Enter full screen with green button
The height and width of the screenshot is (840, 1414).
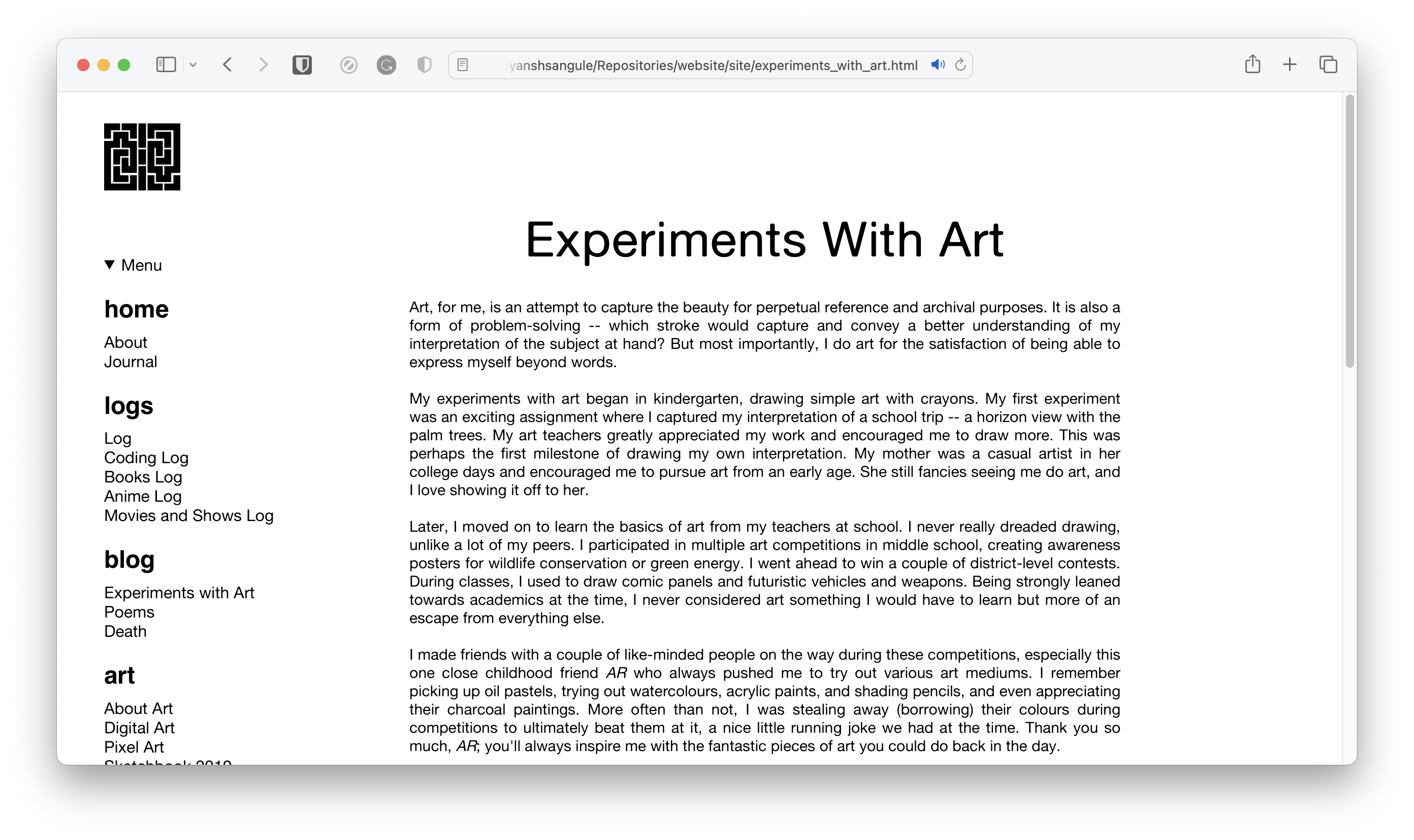pyautogui.click(x=124, y=65)
